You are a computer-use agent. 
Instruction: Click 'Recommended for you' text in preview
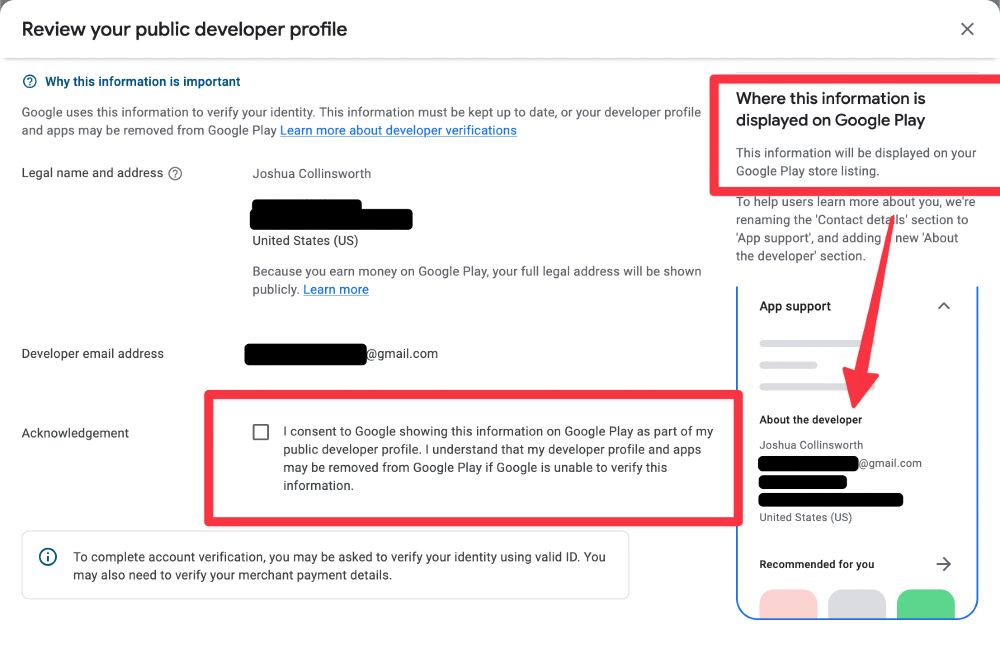[x=816, y=564]
